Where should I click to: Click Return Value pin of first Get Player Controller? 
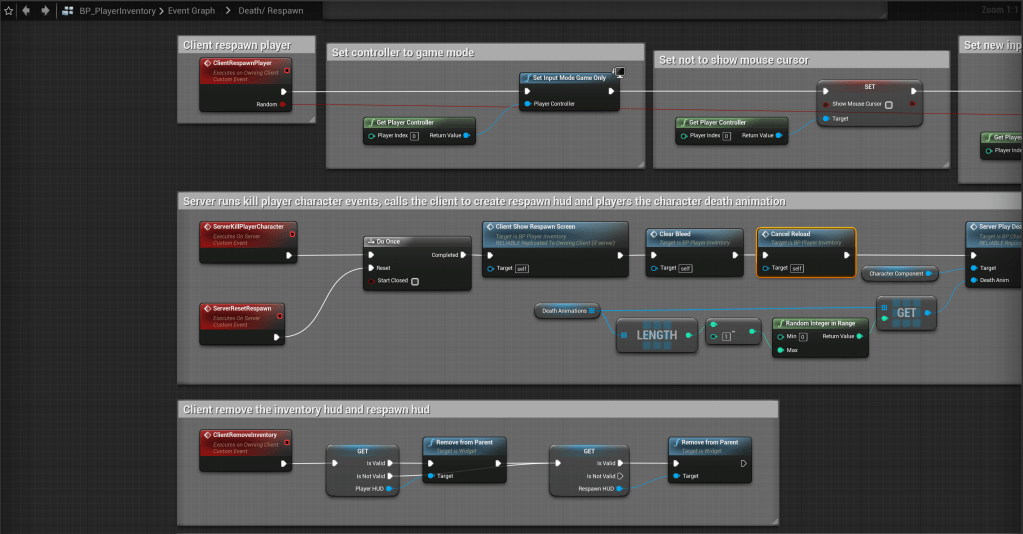[x=466, y=136]
